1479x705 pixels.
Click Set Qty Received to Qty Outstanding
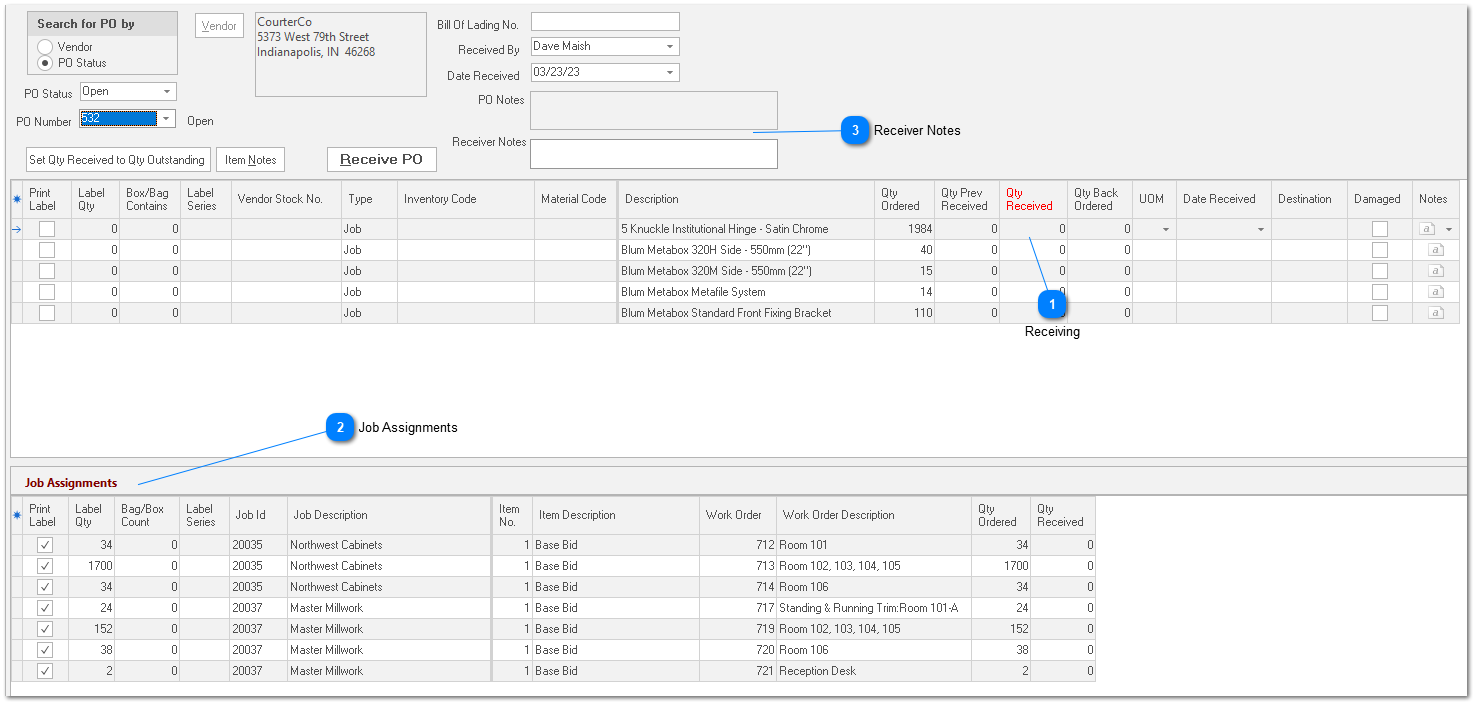(x=117, y=159)
